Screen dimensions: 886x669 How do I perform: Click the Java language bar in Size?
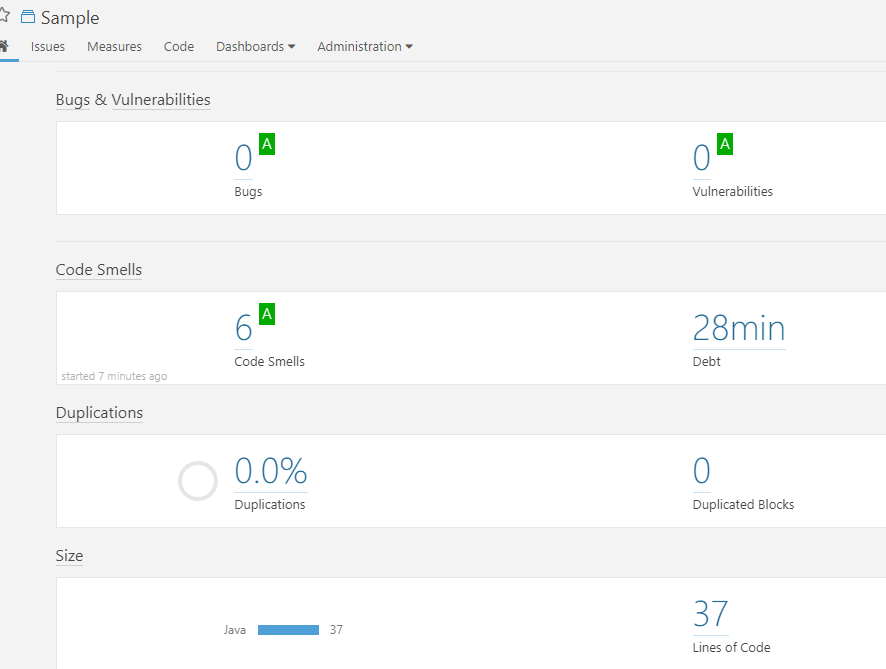tap(288, 630)
